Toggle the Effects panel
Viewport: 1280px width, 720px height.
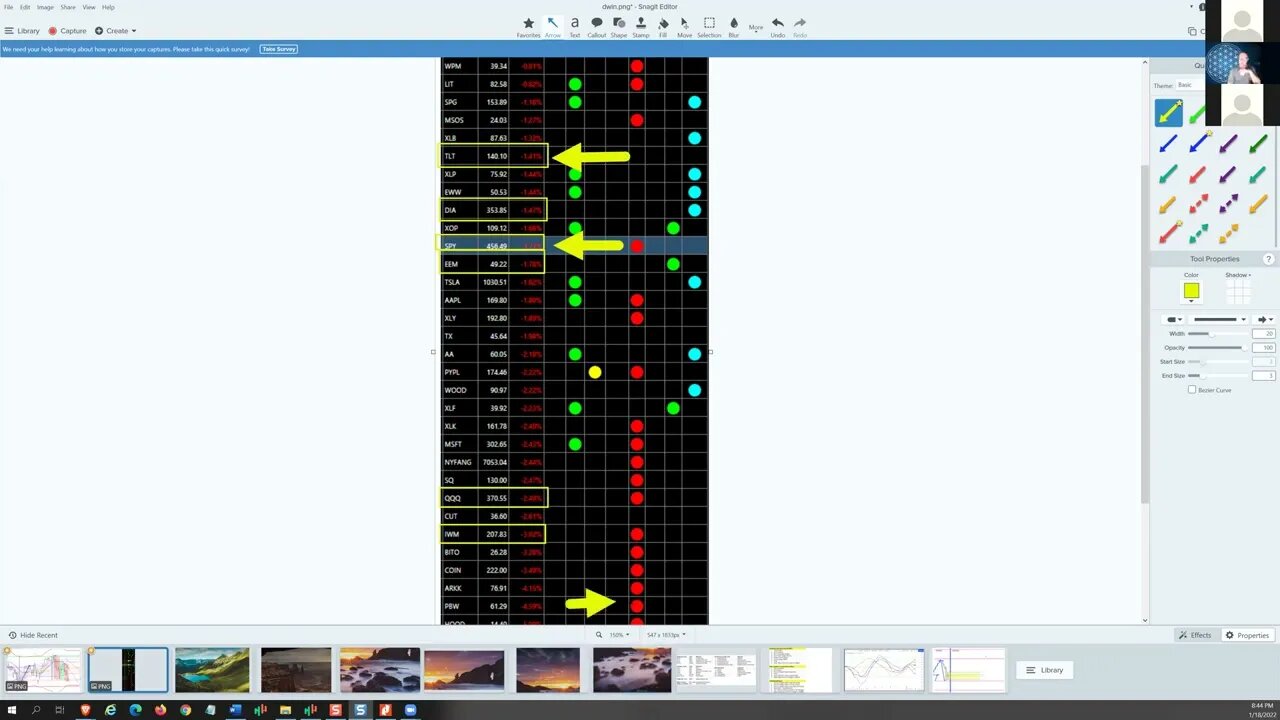click(x=1195, y=635)
